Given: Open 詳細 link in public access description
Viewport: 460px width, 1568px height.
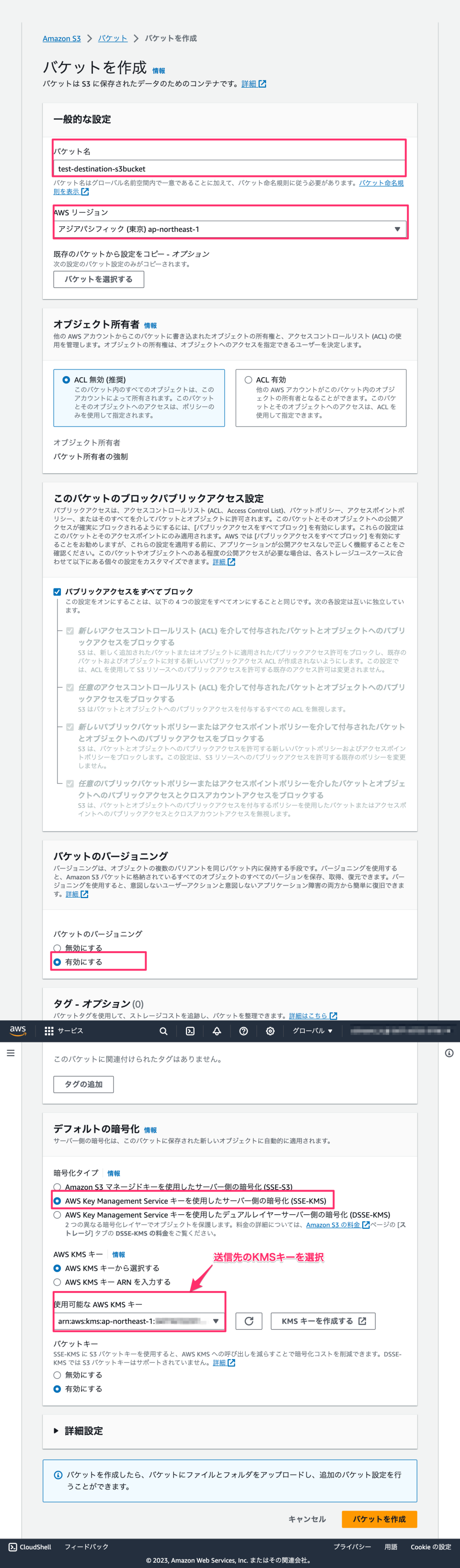Looking at the screenshot, I should coord(223,562).
